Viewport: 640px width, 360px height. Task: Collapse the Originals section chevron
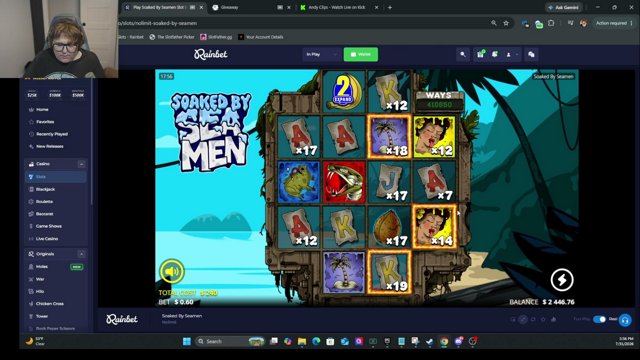(81, 254)
